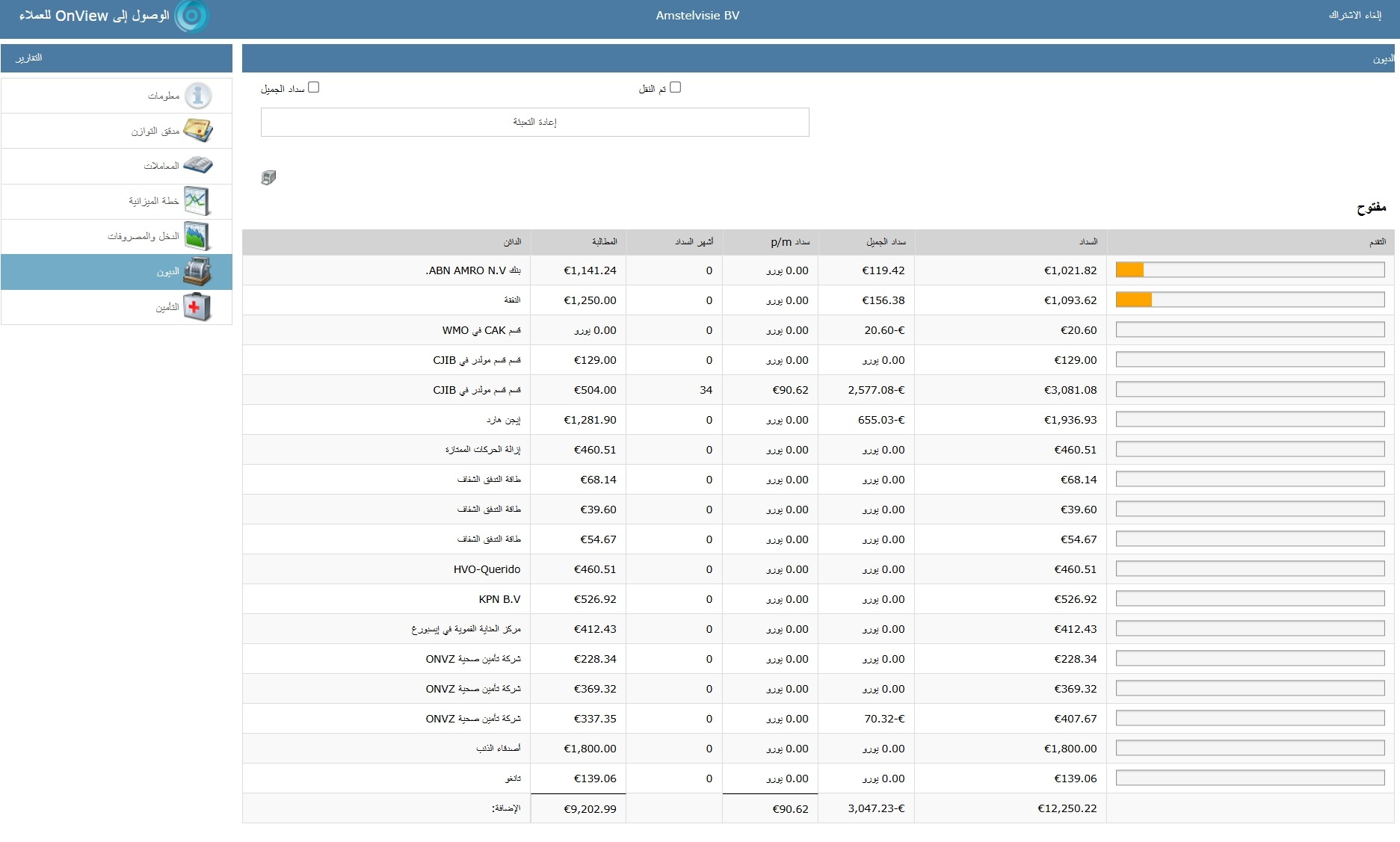This screenshot has width=1400, height=842.
Task: Click the ABN AMRO progress bar
Action: [1250, 270]
